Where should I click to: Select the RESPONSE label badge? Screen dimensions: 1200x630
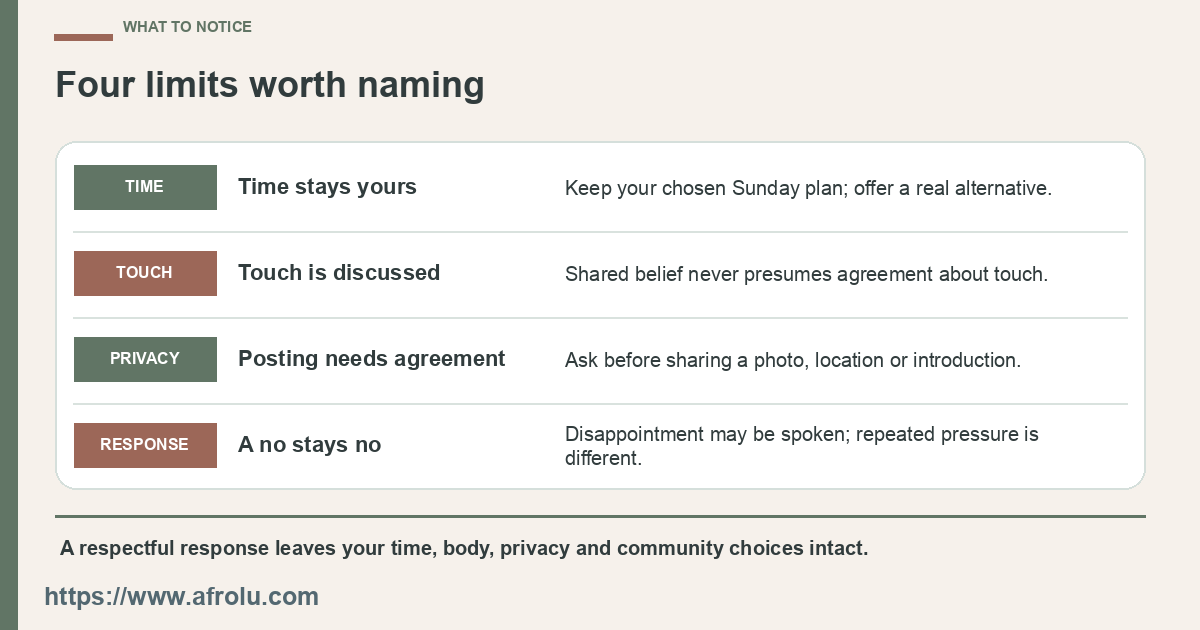[x=145, y=445]
